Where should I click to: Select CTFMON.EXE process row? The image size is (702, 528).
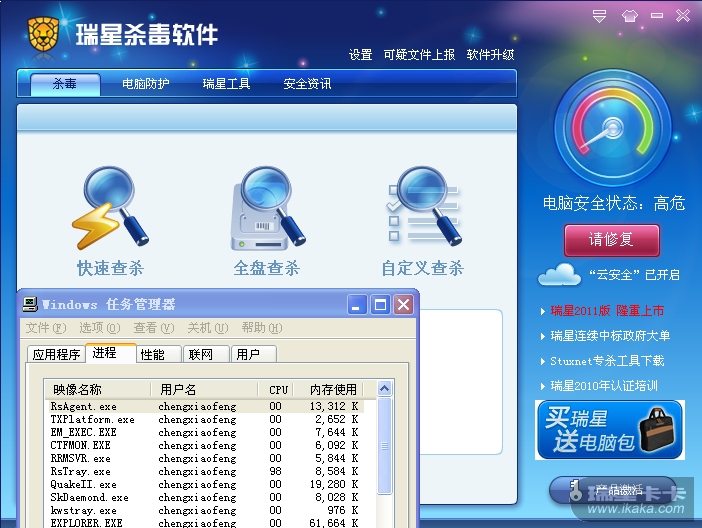tap(206, 445)
